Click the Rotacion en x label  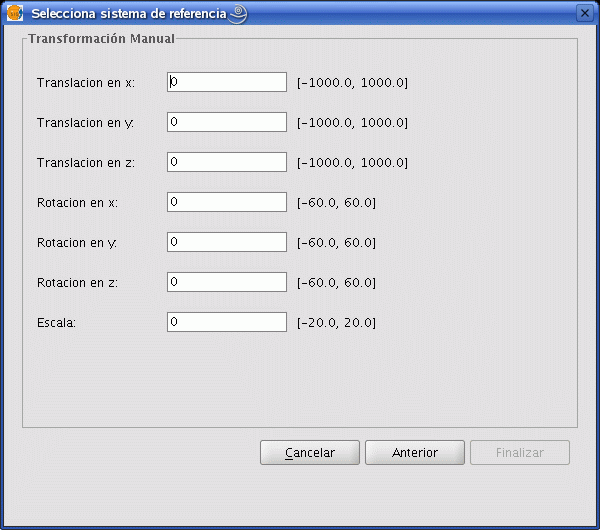(x=77, y=203)
